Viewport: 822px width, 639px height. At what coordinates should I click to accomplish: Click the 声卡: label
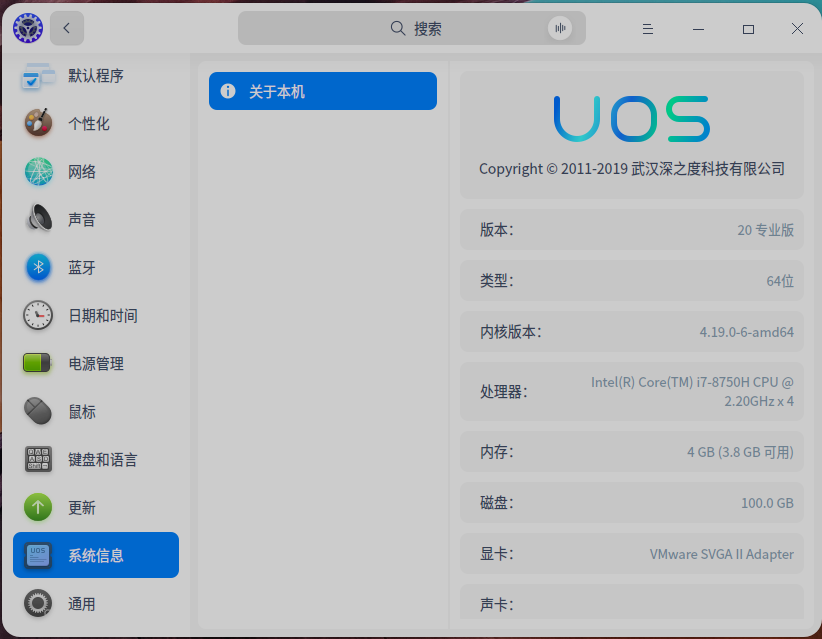[496, 605]
